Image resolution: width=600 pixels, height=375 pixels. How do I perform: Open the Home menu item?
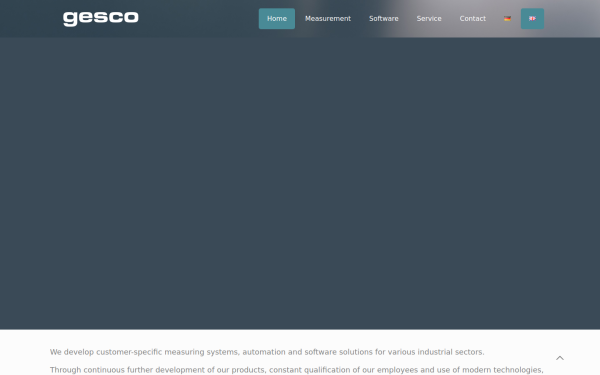pyautogui.click(x=277, y=19)
